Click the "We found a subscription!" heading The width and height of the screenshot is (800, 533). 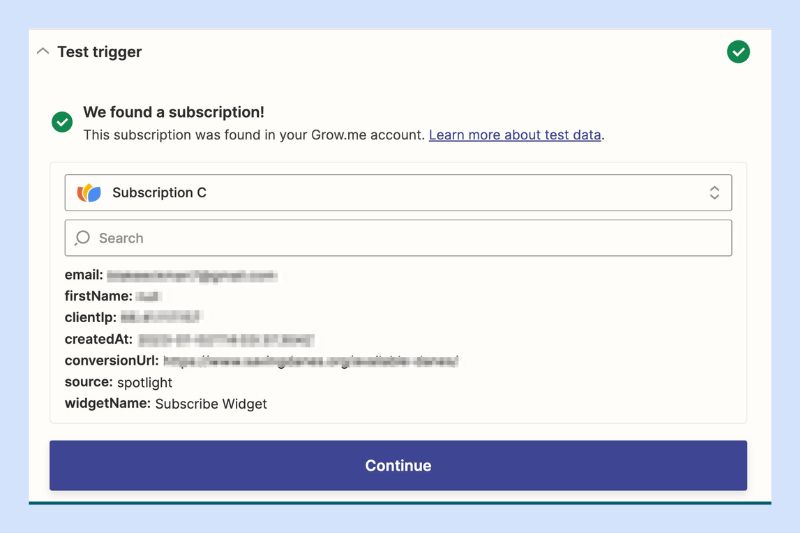point(174,112)
